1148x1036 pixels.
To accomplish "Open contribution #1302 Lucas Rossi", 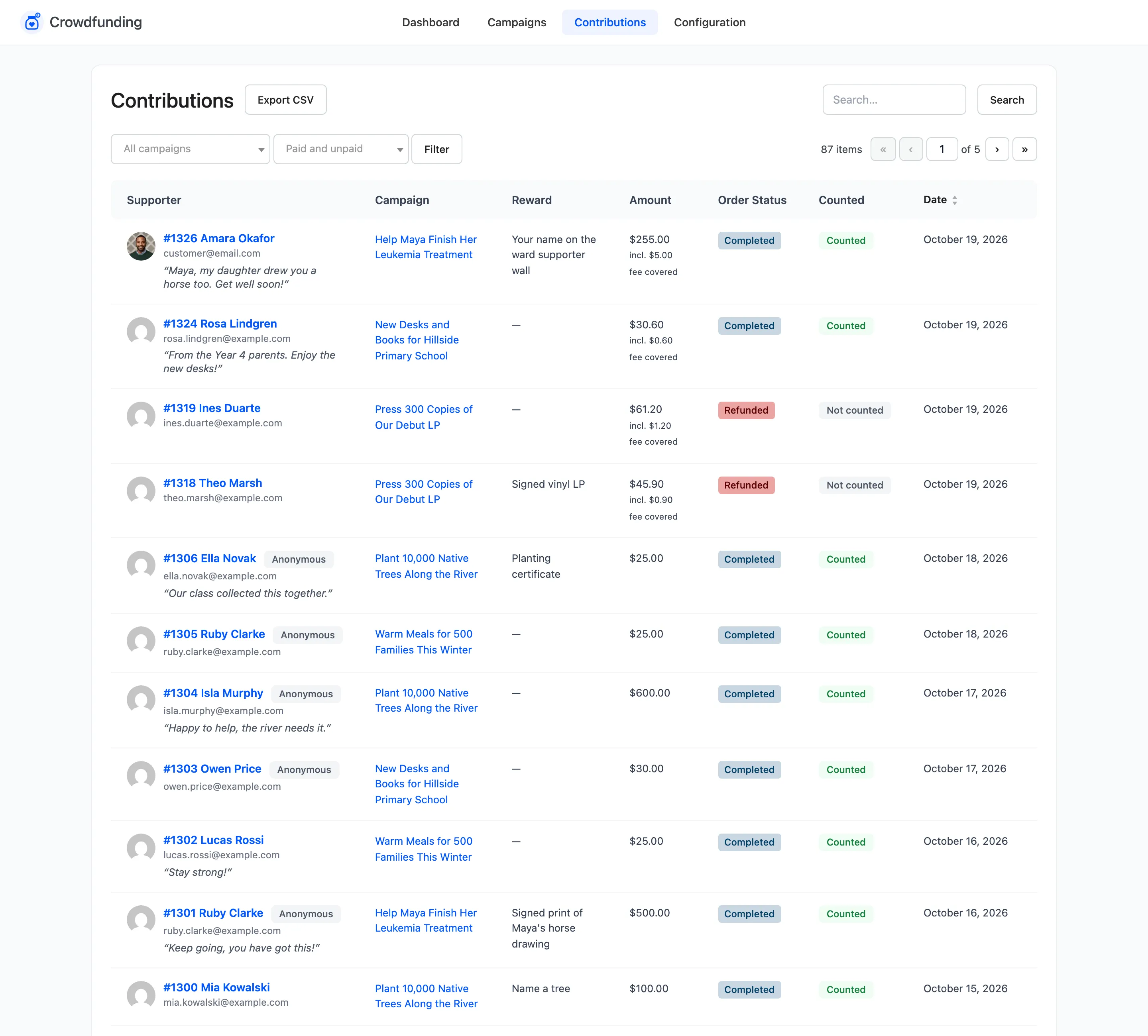I will [x=214, y=840].
